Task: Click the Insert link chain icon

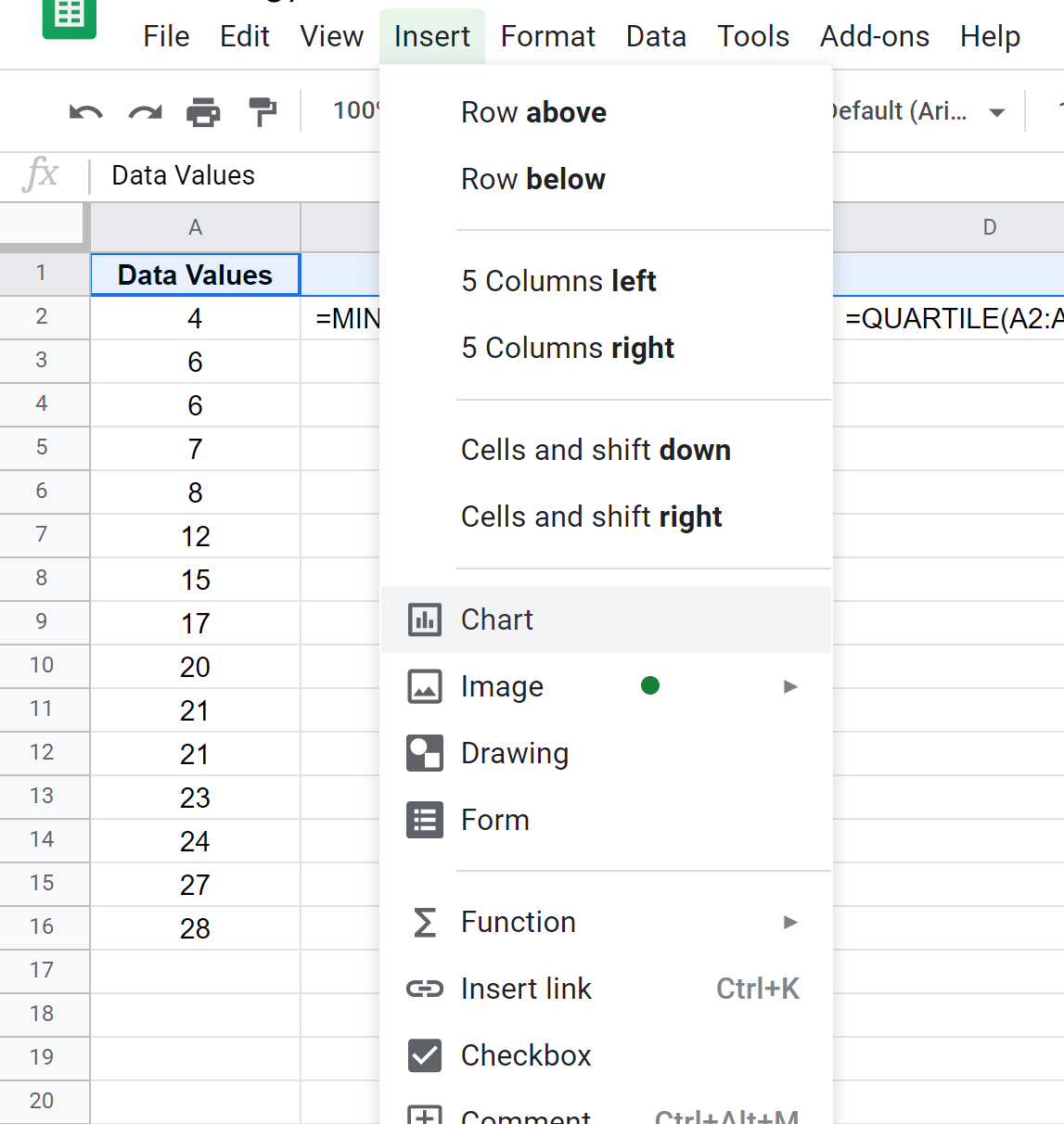Action: pyautogui.click(x=425, y=989)
